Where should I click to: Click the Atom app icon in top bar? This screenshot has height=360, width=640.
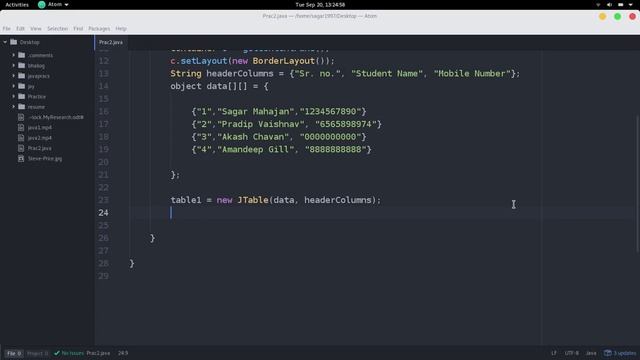click(x=42, y=5)
